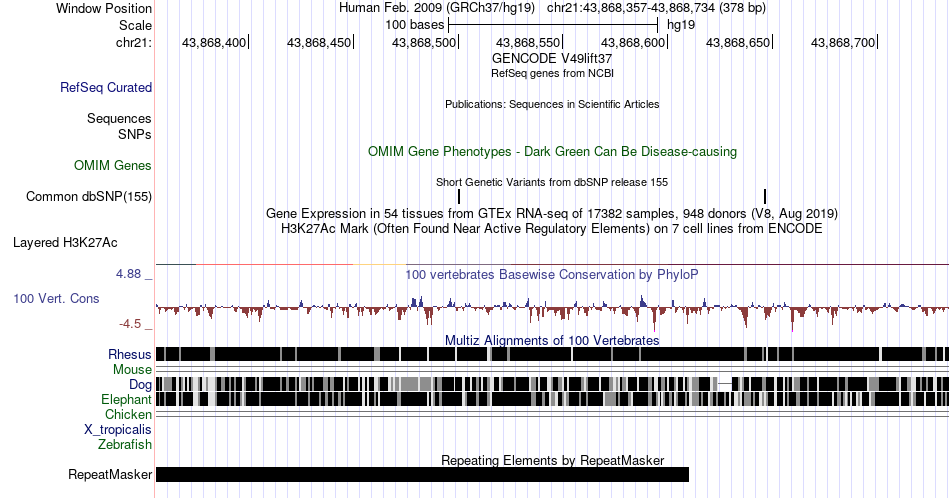Click the 100 bases scale bar
Image resolution: width=950 pixels, height=498 pixels.
pos(553,25)
